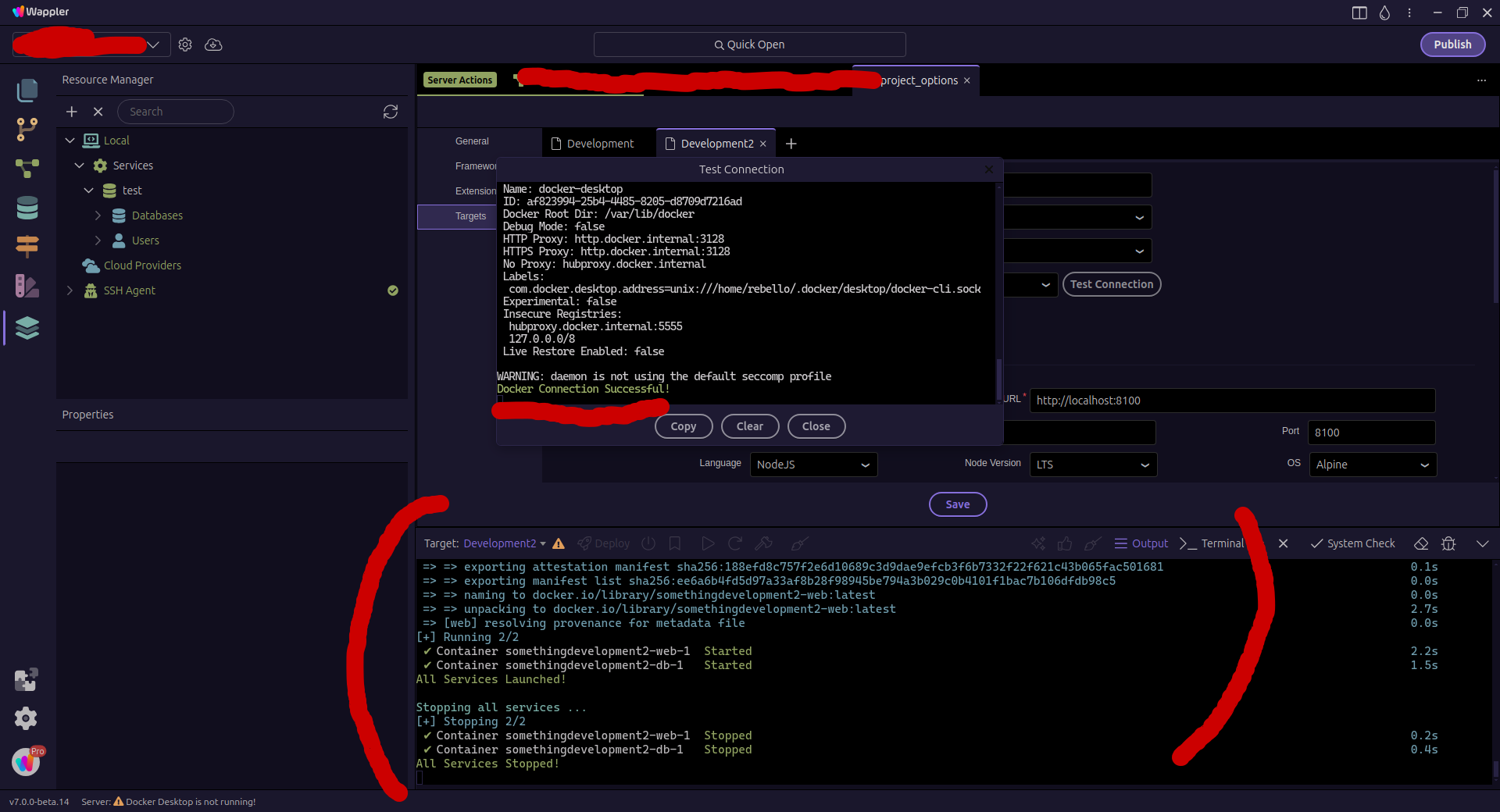Image resolution: width=1500 pixels, height=812 pixels.
Task: Click the bug debug icon in bottom panel
Action: 1448,543
